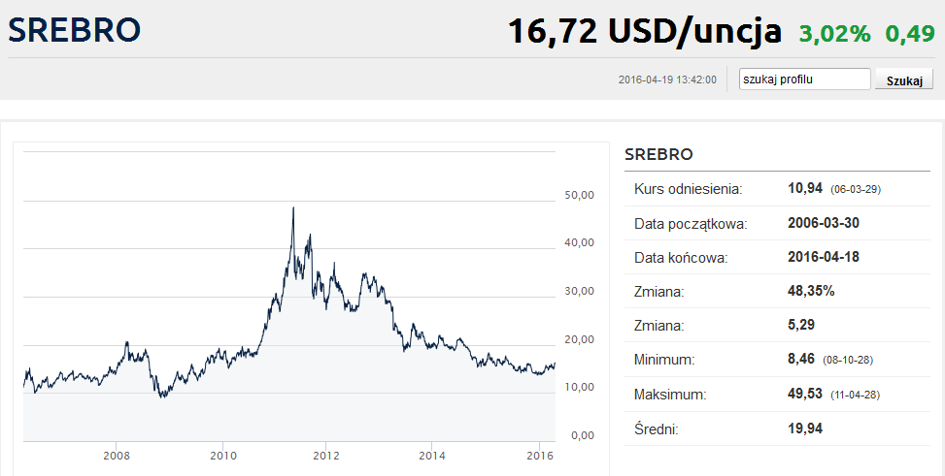Click the 2011 peak on the chart
The width and height of the screenshot is (945, 476).
293,208
